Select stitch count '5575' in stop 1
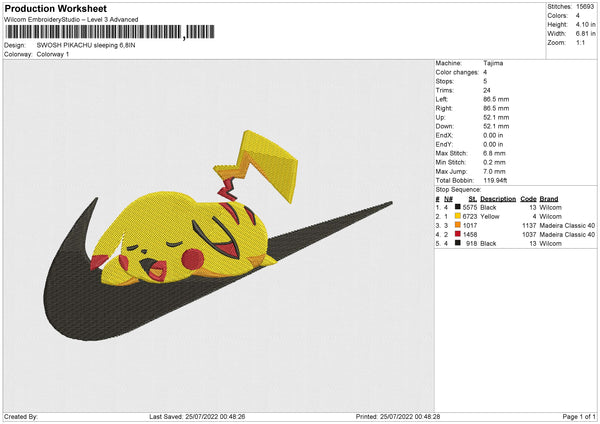Image resolution: width=600 pixels, height=424 pixels. pyautogui.click(x=470, y=207)
